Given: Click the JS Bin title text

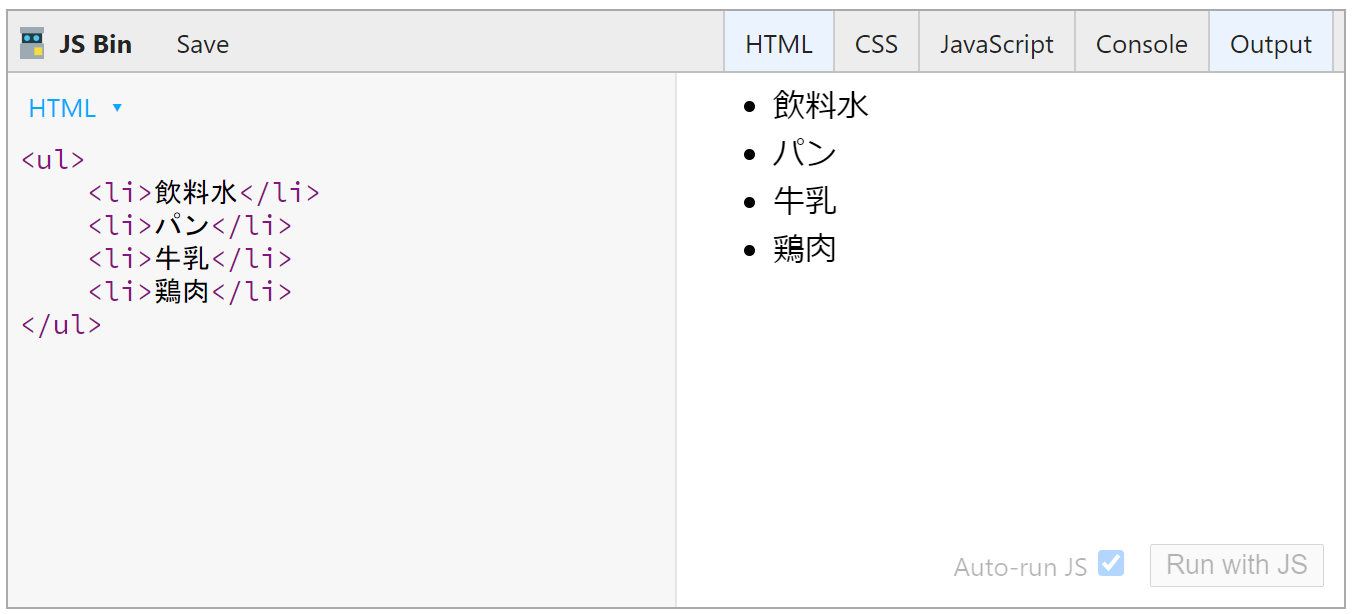Looking at the screenshot, I should [95, 44].
